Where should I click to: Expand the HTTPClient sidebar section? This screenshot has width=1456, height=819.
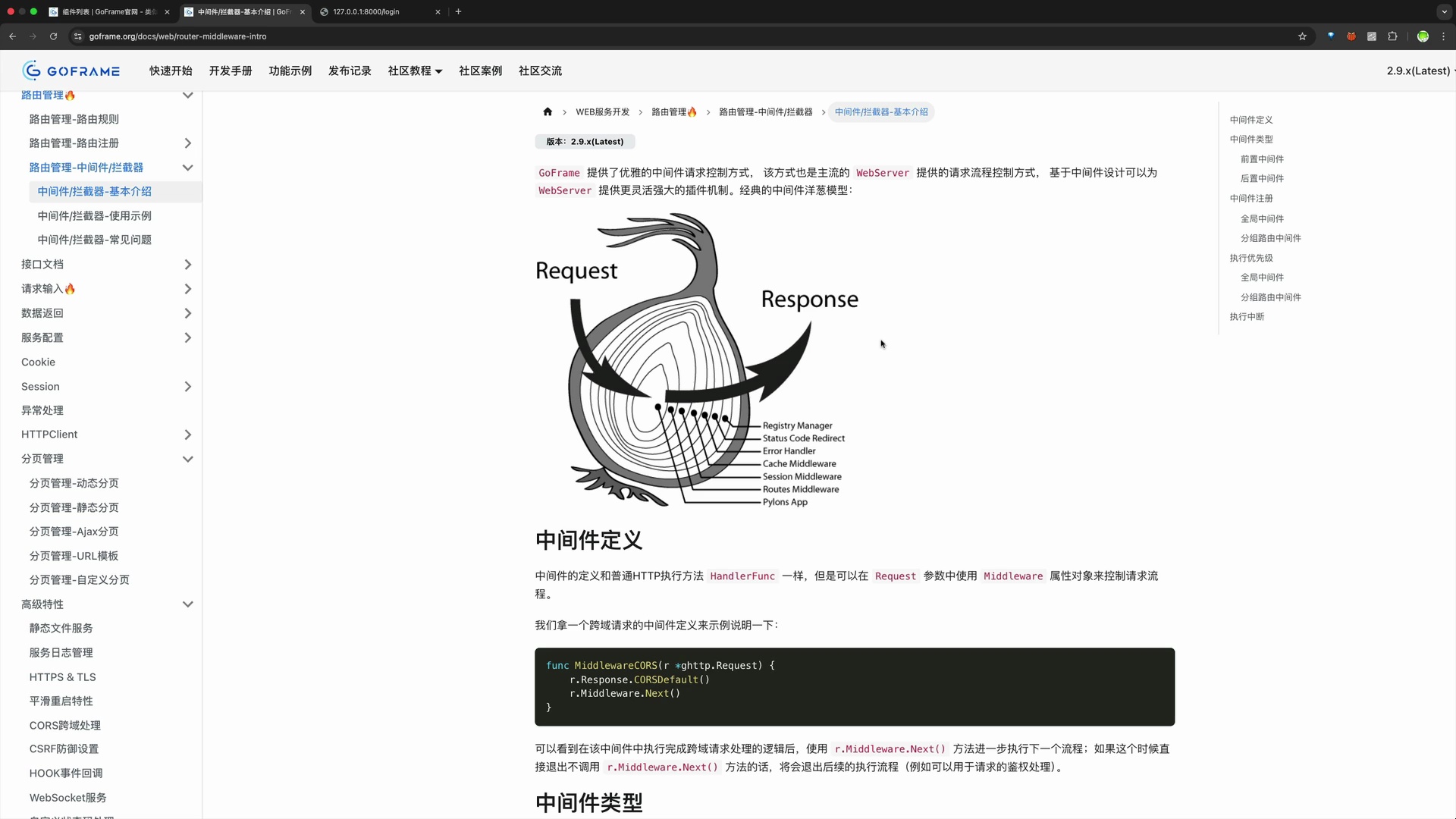187,435
